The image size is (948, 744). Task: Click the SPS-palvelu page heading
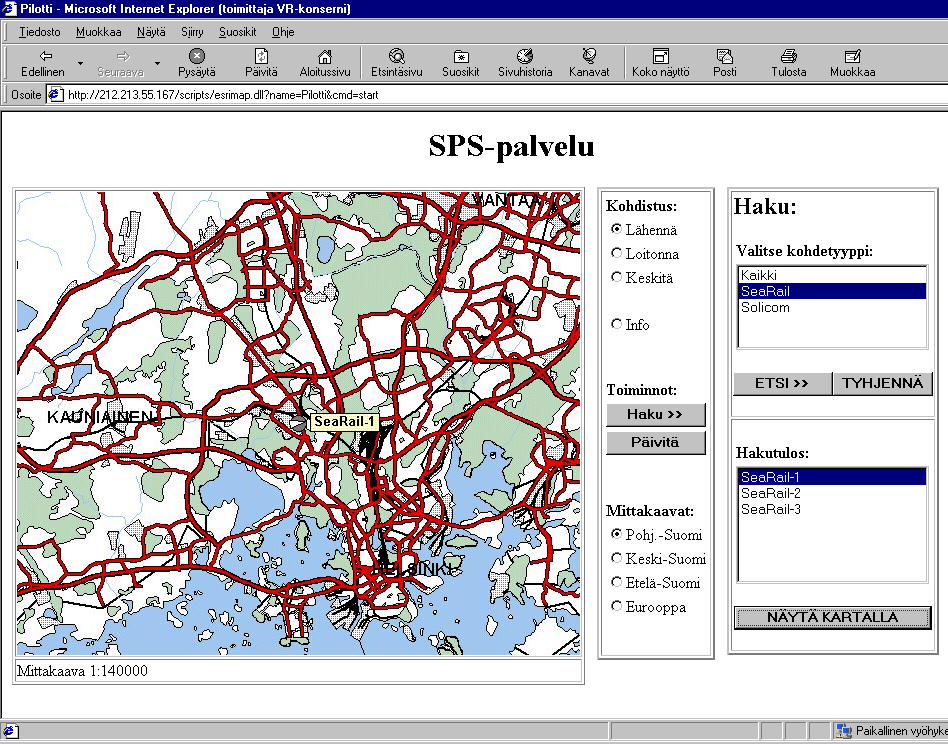point(511,146)
